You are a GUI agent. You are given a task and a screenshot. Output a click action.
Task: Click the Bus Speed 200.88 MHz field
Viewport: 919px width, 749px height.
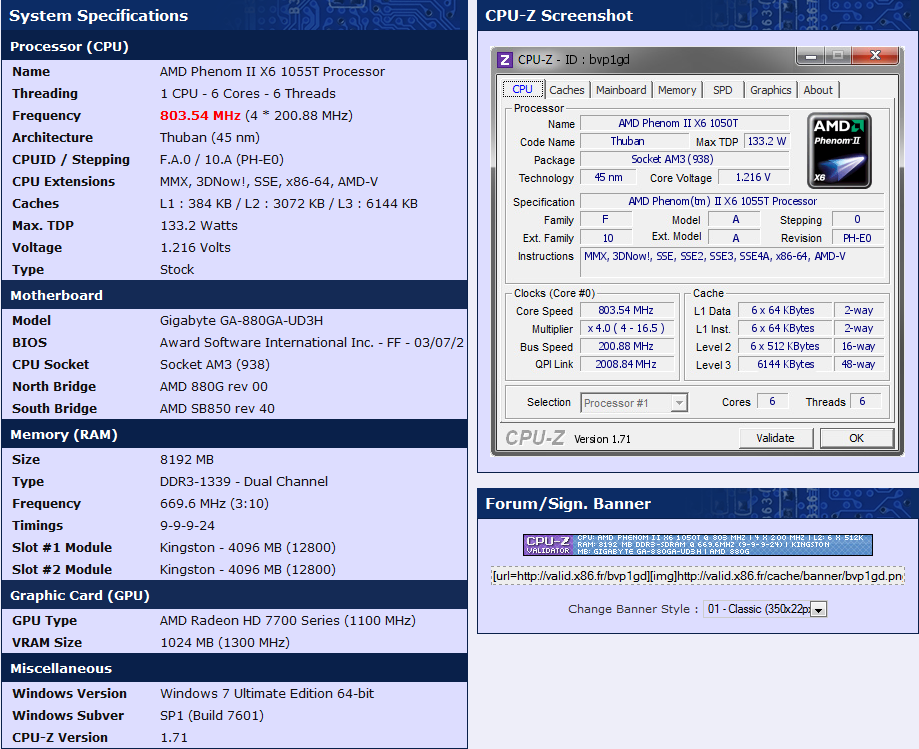coord(625,346)
